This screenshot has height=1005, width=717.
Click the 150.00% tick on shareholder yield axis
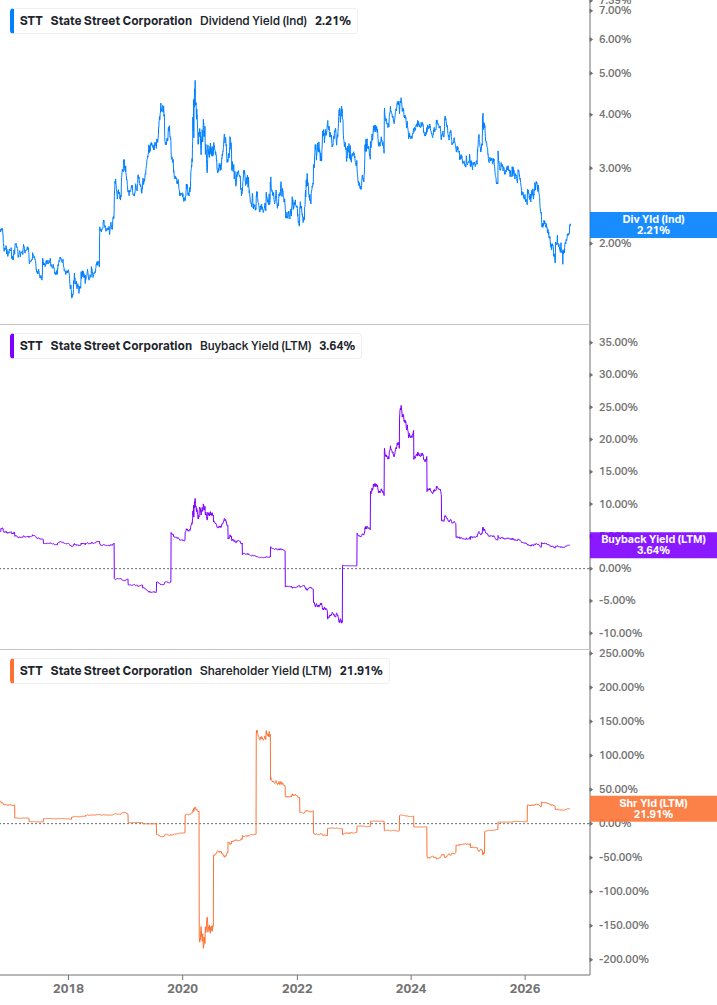(x=622, y=722)
